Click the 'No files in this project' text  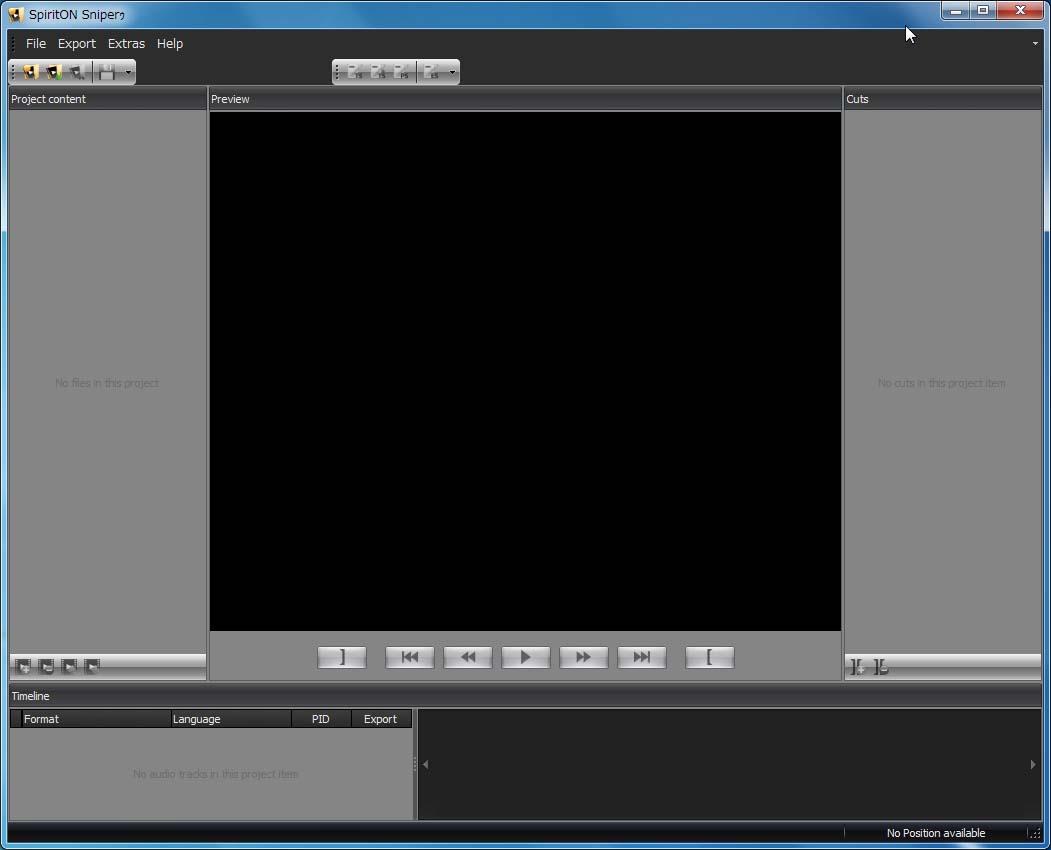[x=107, y=383]
